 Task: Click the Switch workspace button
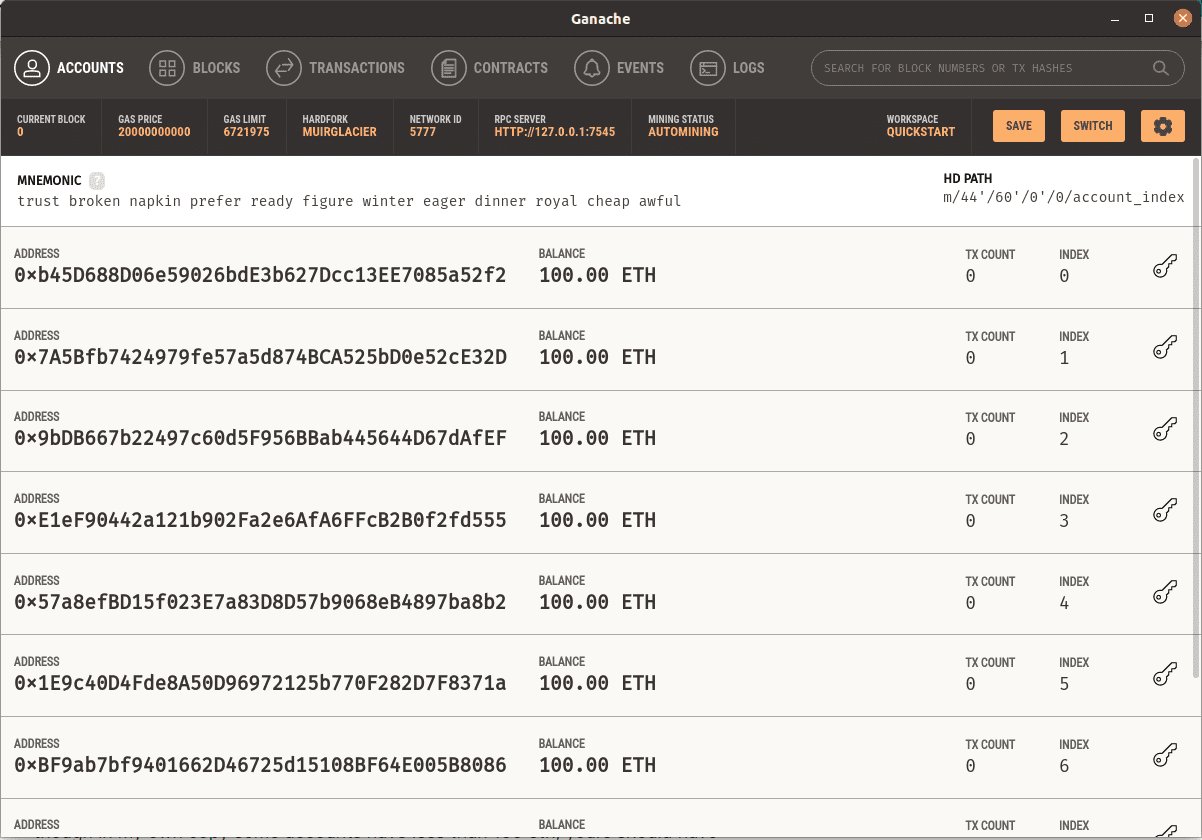1093,126
